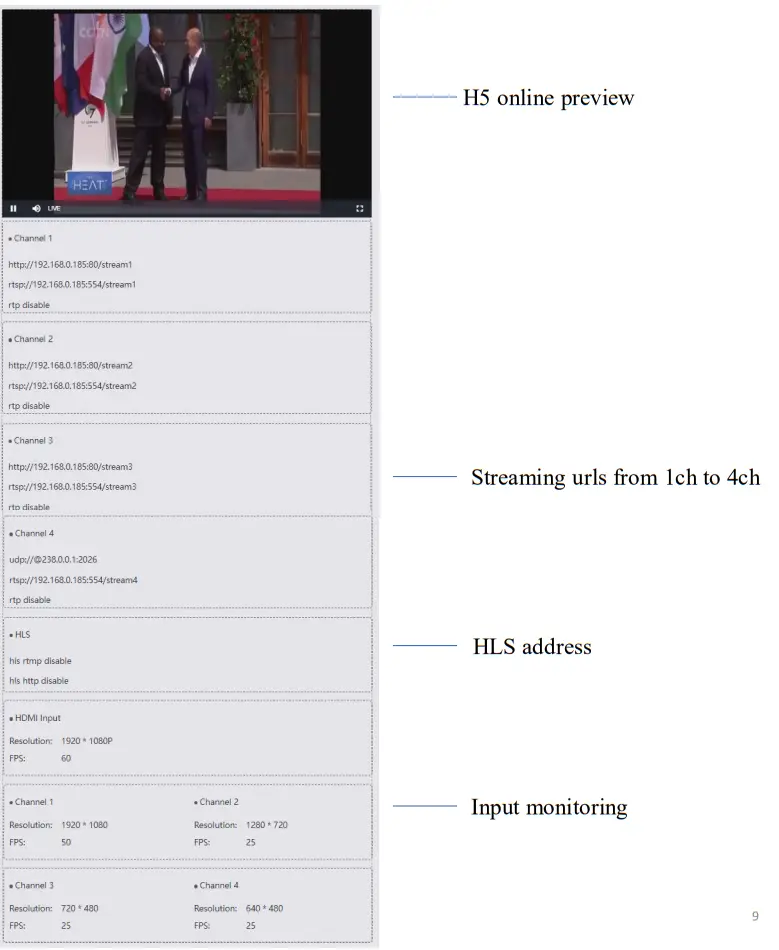Select http://192.168.0.185:80/stream1 URL
This screenshot has width=779, height=950.
[x=70, y=265]
